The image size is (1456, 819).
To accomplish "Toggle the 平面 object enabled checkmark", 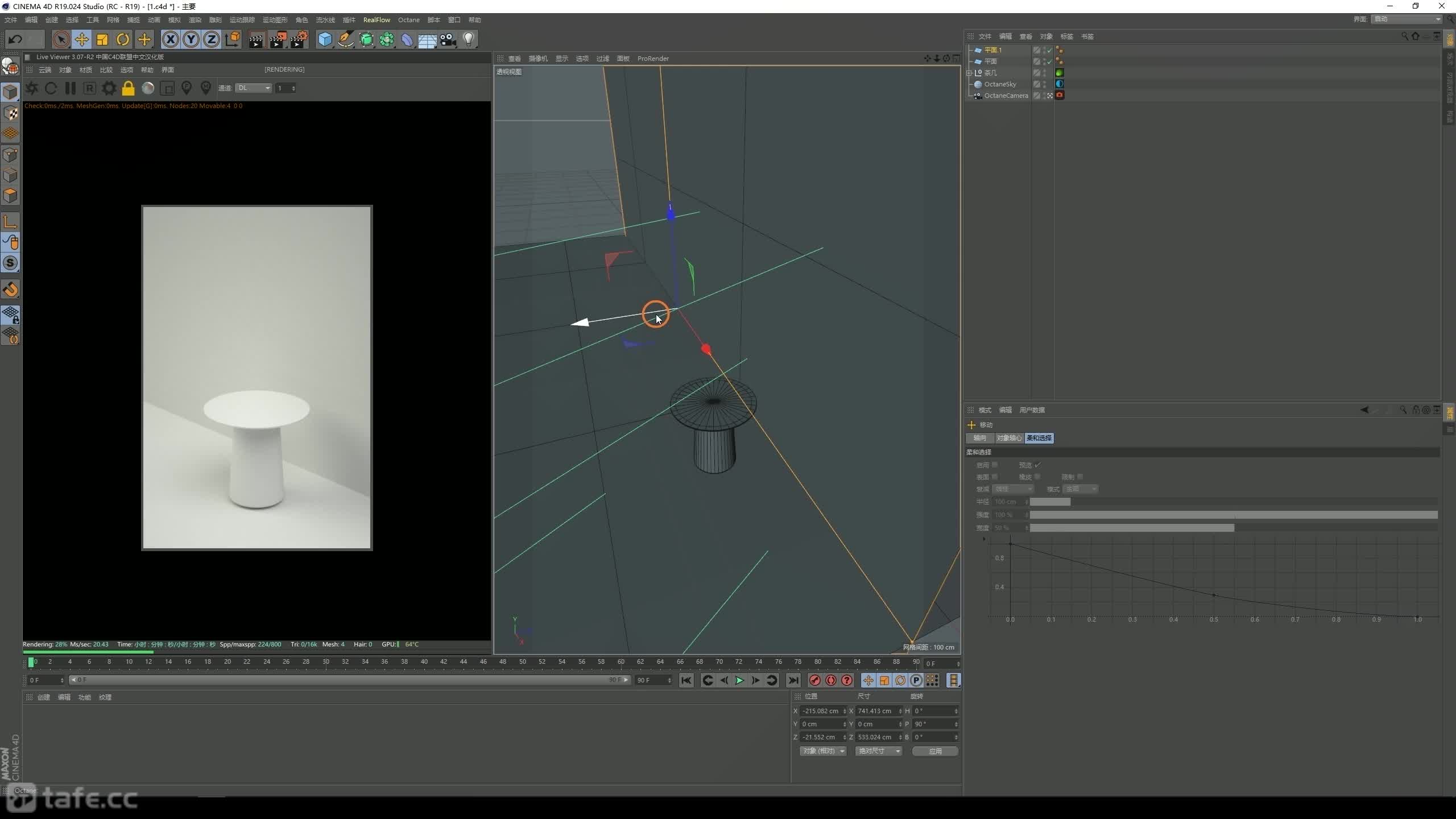I will click(1050, 61).
